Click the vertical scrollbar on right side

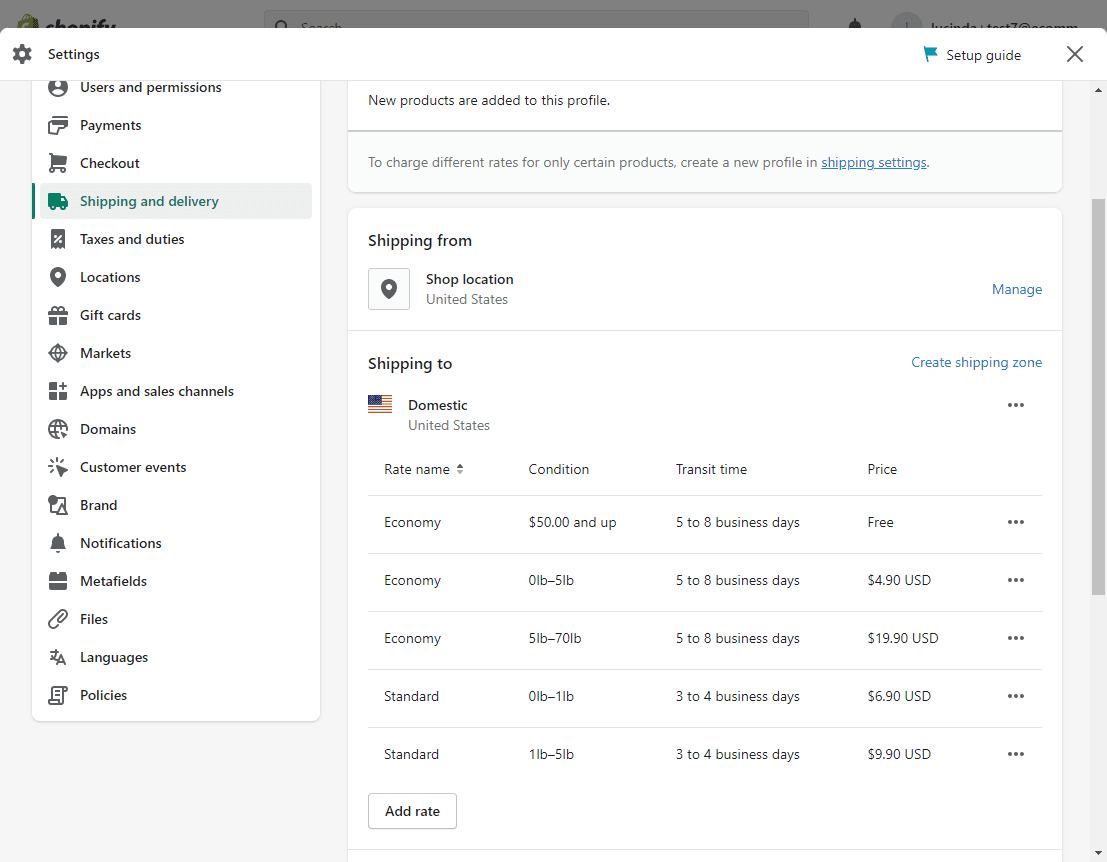[x=1098, y=400]
